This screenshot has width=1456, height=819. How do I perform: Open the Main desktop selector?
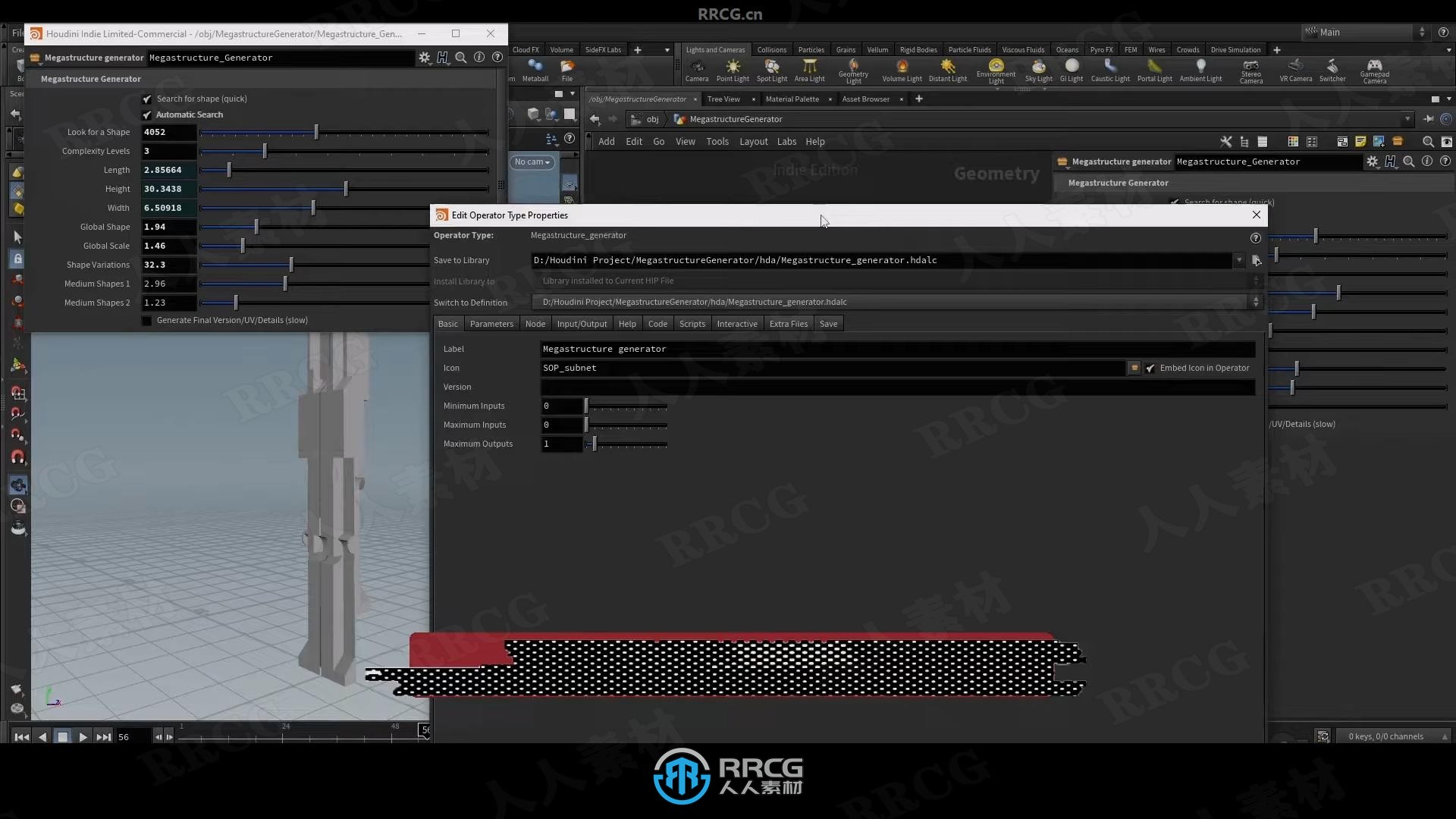pyautogui.click(x=1367, y=32)
